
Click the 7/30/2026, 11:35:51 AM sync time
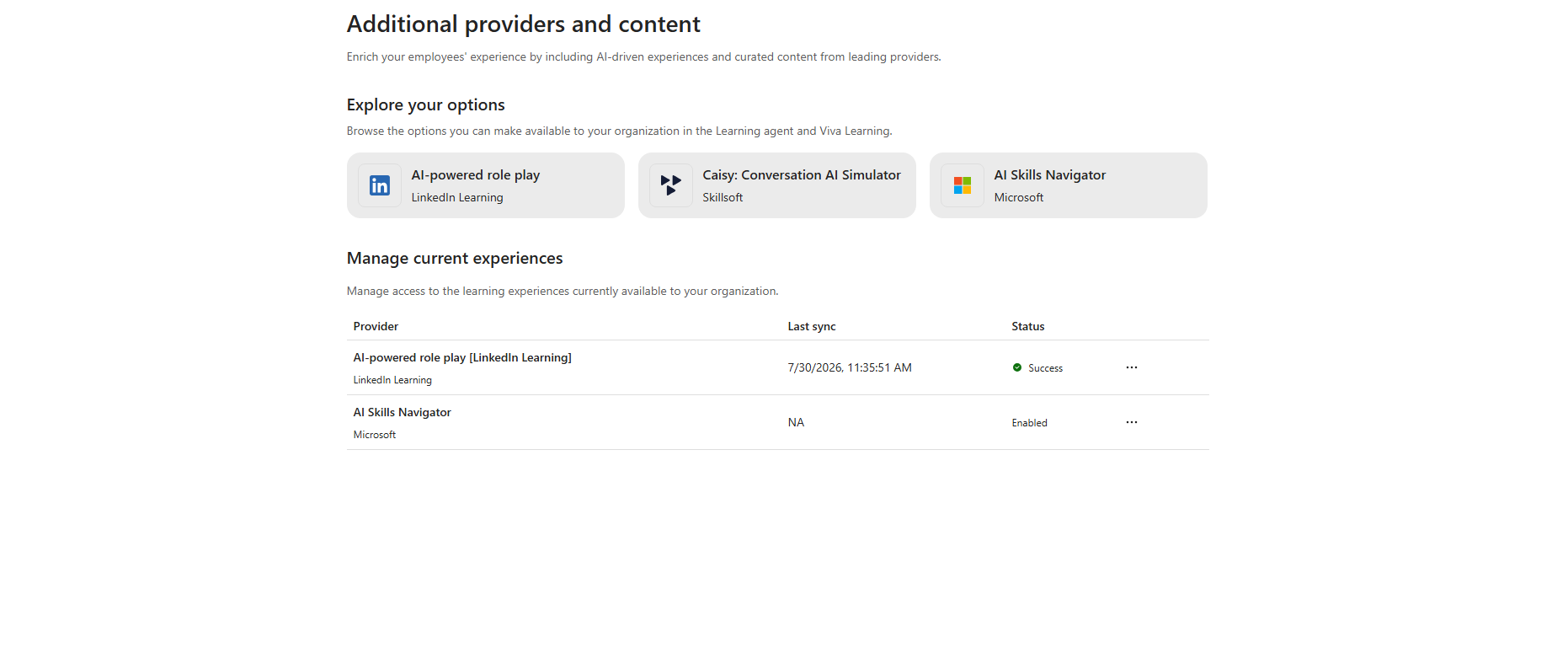pos(850,367)
